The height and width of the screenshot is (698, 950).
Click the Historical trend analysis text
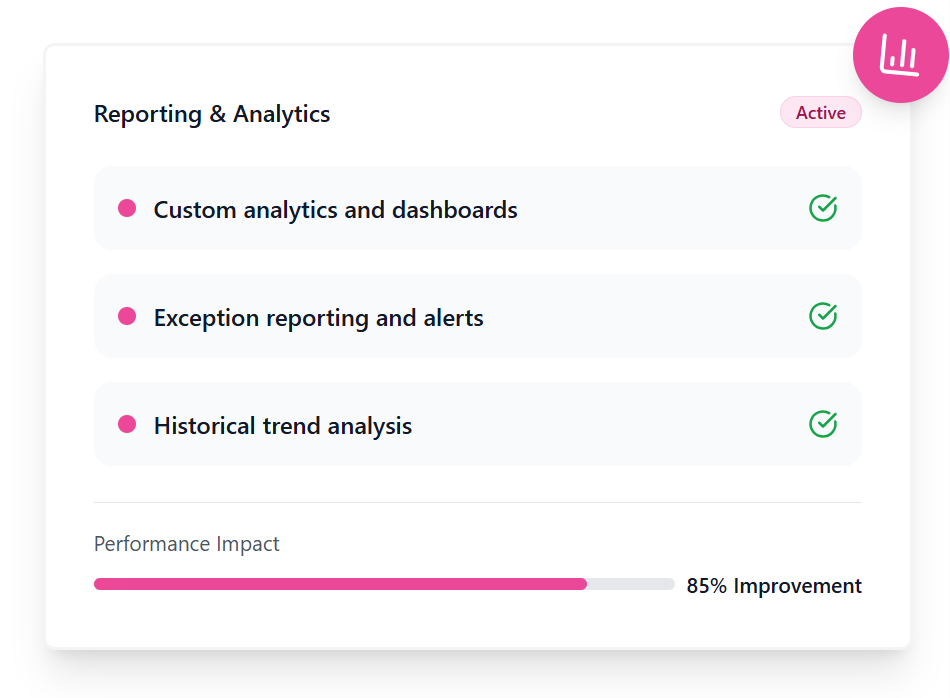click(282, 426)
